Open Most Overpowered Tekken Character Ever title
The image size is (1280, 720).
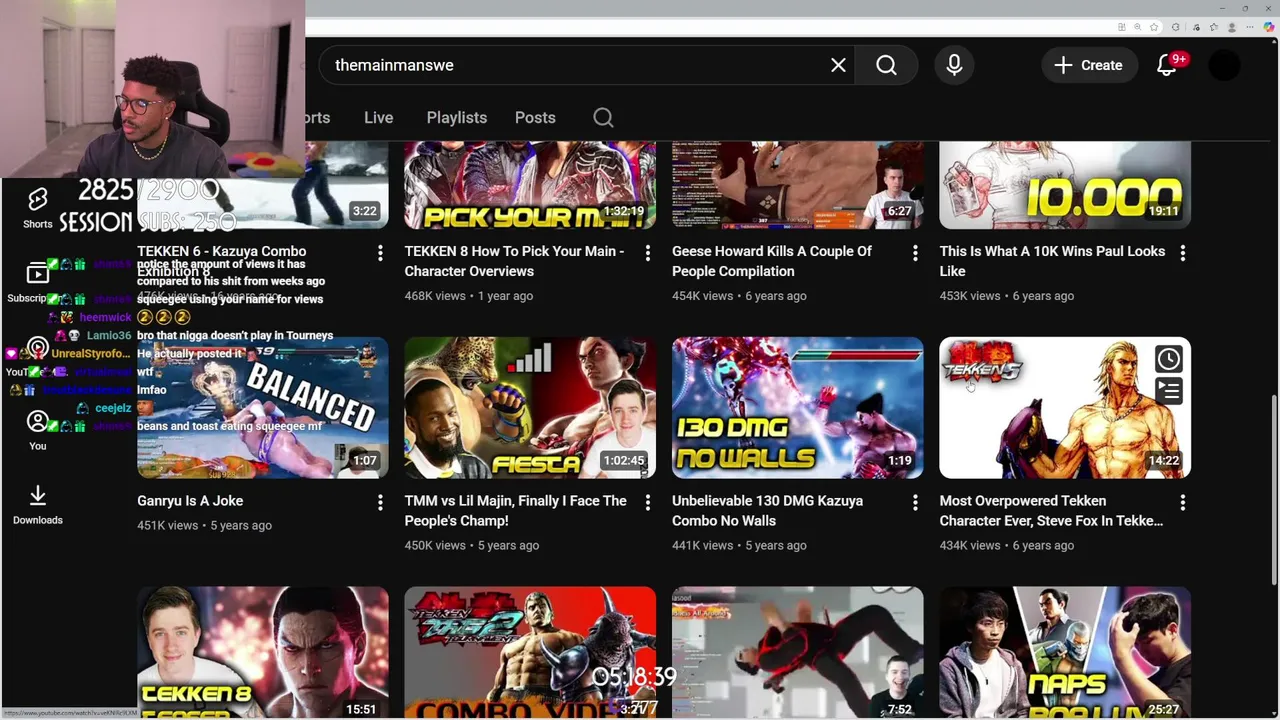tap(1051, 510)
